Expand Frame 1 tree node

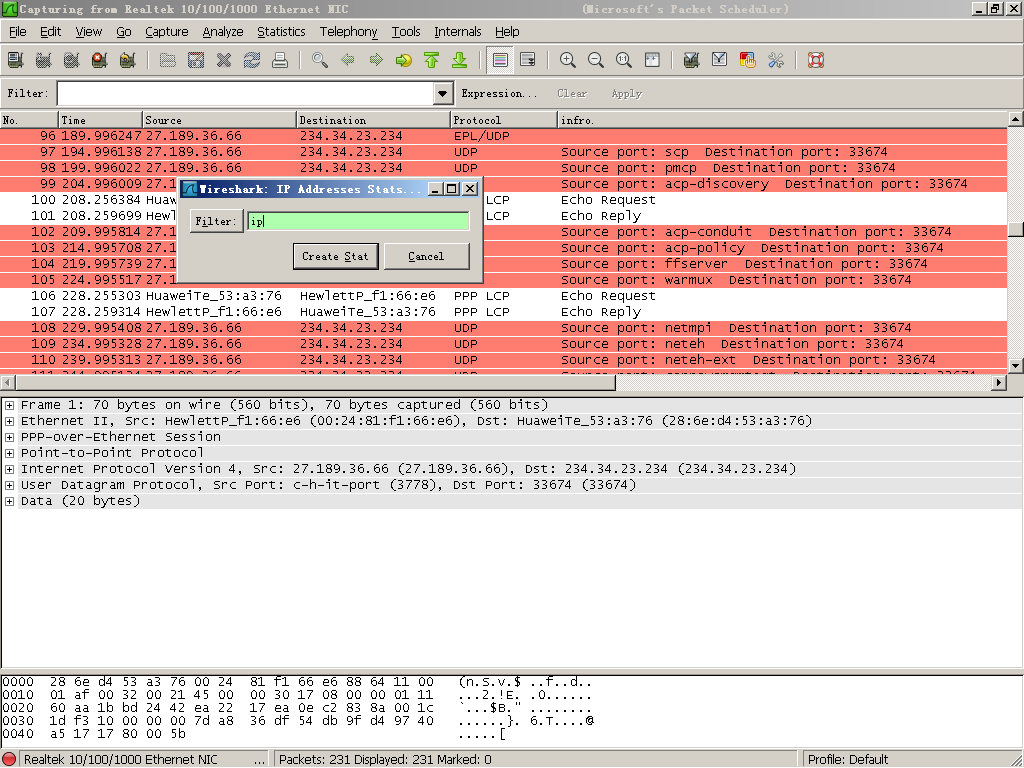pos(9,405)
